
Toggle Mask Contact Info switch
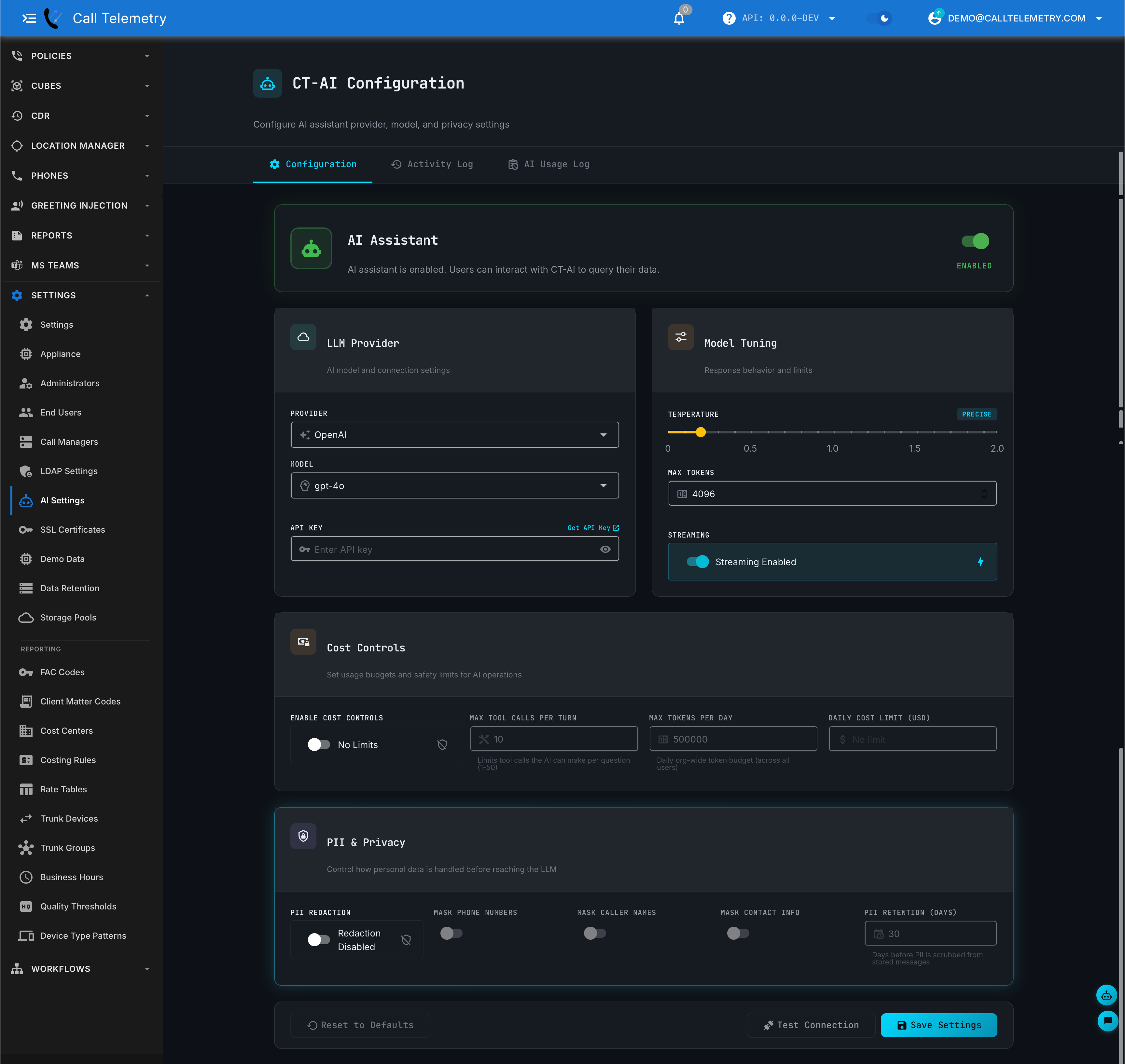point(738,933)
